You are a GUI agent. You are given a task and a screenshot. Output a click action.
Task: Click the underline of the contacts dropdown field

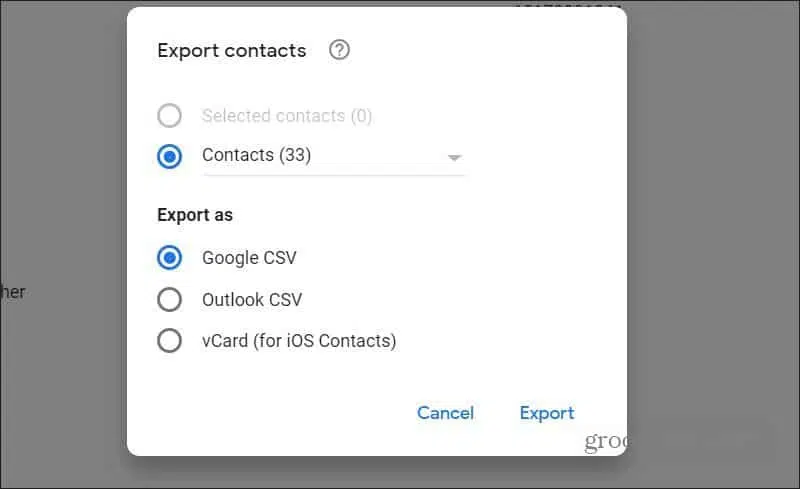333,176
